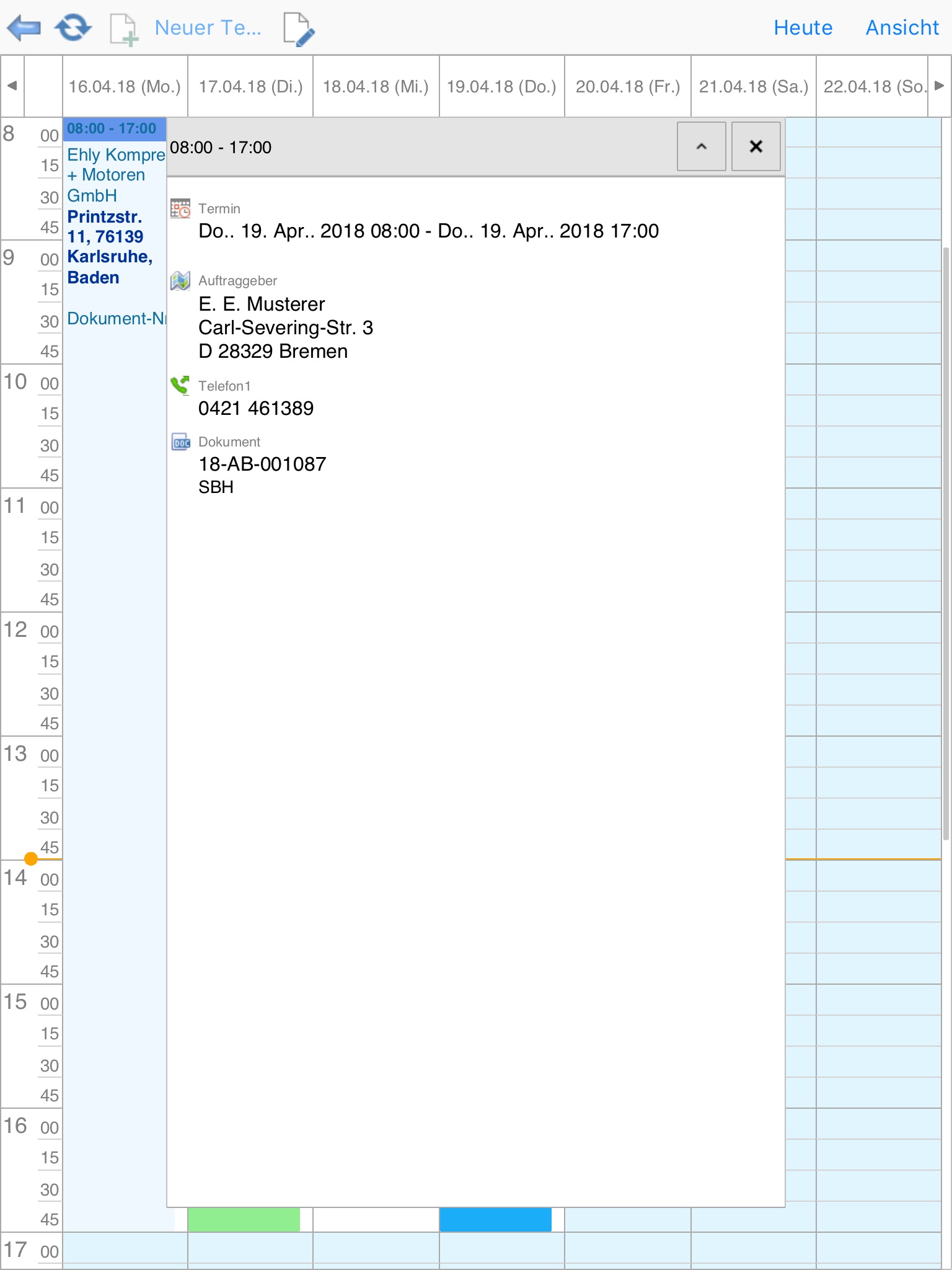Select the 21.04.18 (Sa.) column header
The width and height of the screenshot is (952, 1270).
pos(753,86)
